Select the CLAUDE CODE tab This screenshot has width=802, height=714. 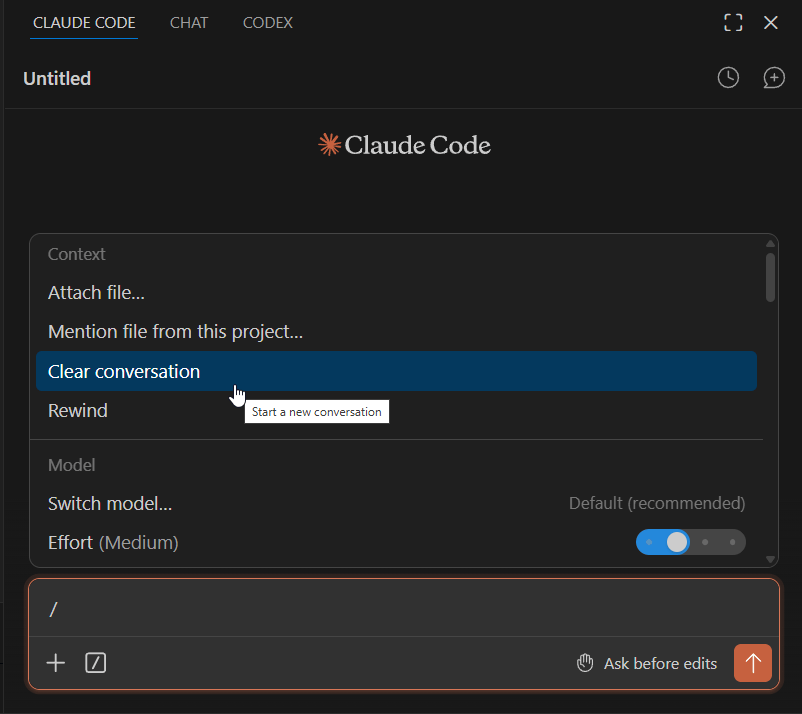click(x=84, y=23)
